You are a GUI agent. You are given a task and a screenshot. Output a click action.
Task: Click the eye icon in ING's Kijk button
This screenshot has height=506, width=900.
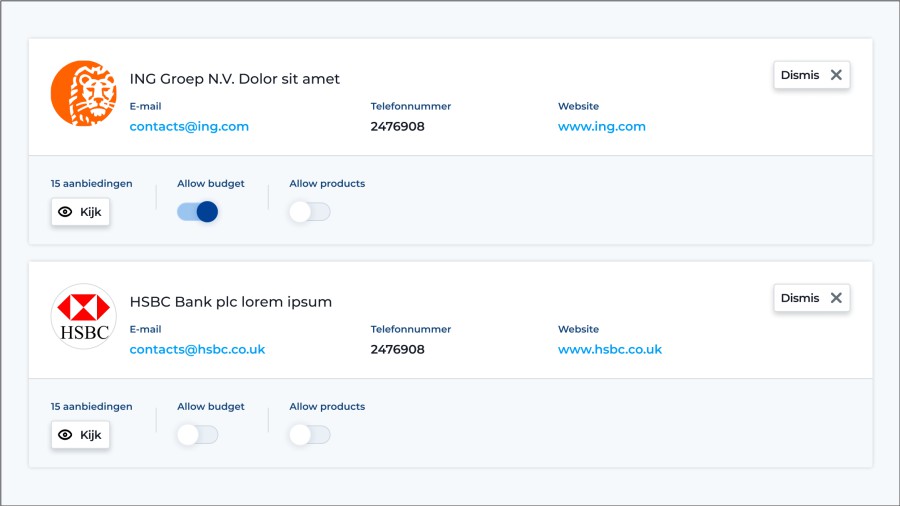pyautogui.click(x=66, y=212)
